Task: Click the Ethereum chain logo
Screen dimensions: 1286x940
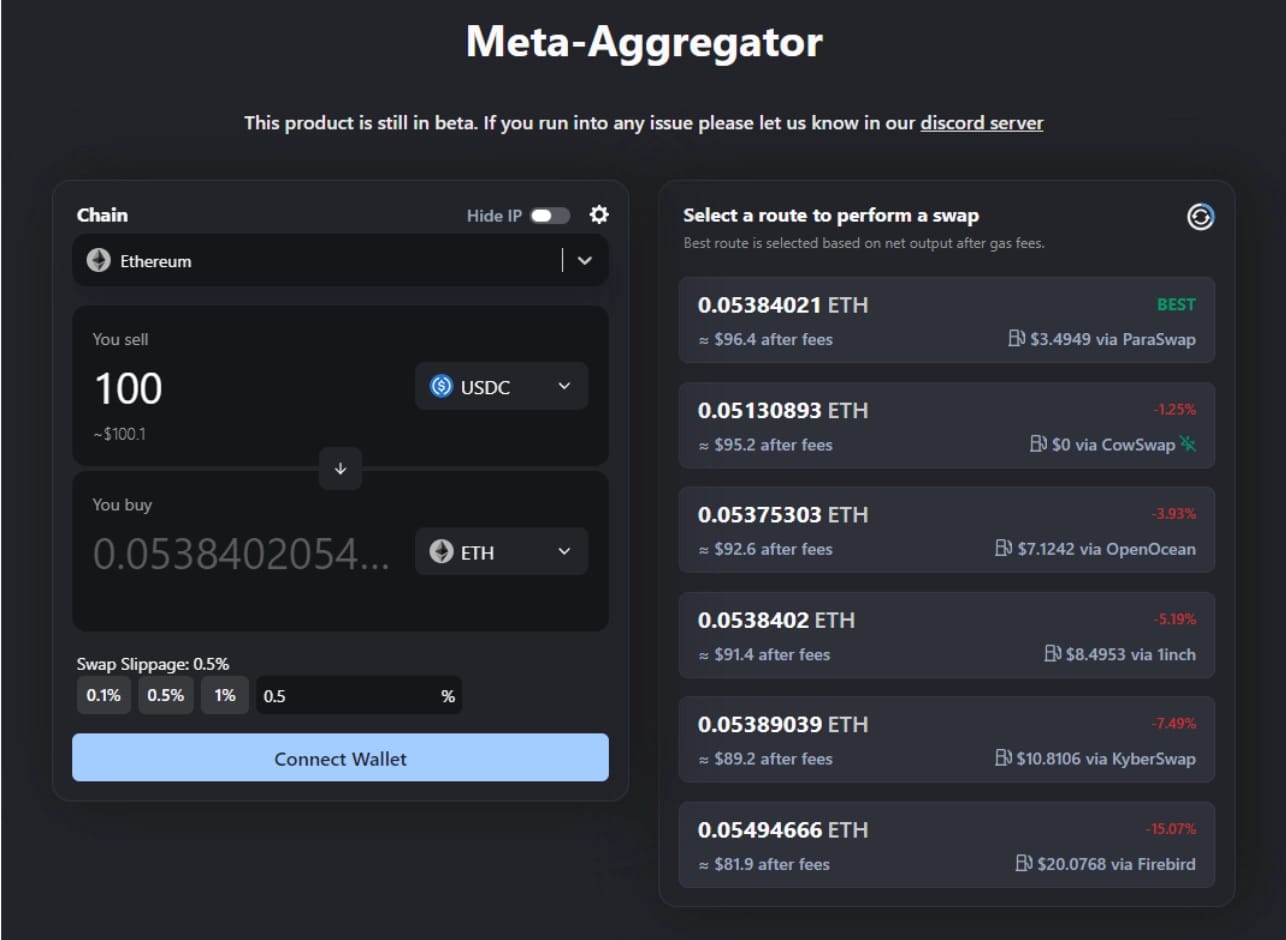Action: pyautogui.click(x=97, y=260)
